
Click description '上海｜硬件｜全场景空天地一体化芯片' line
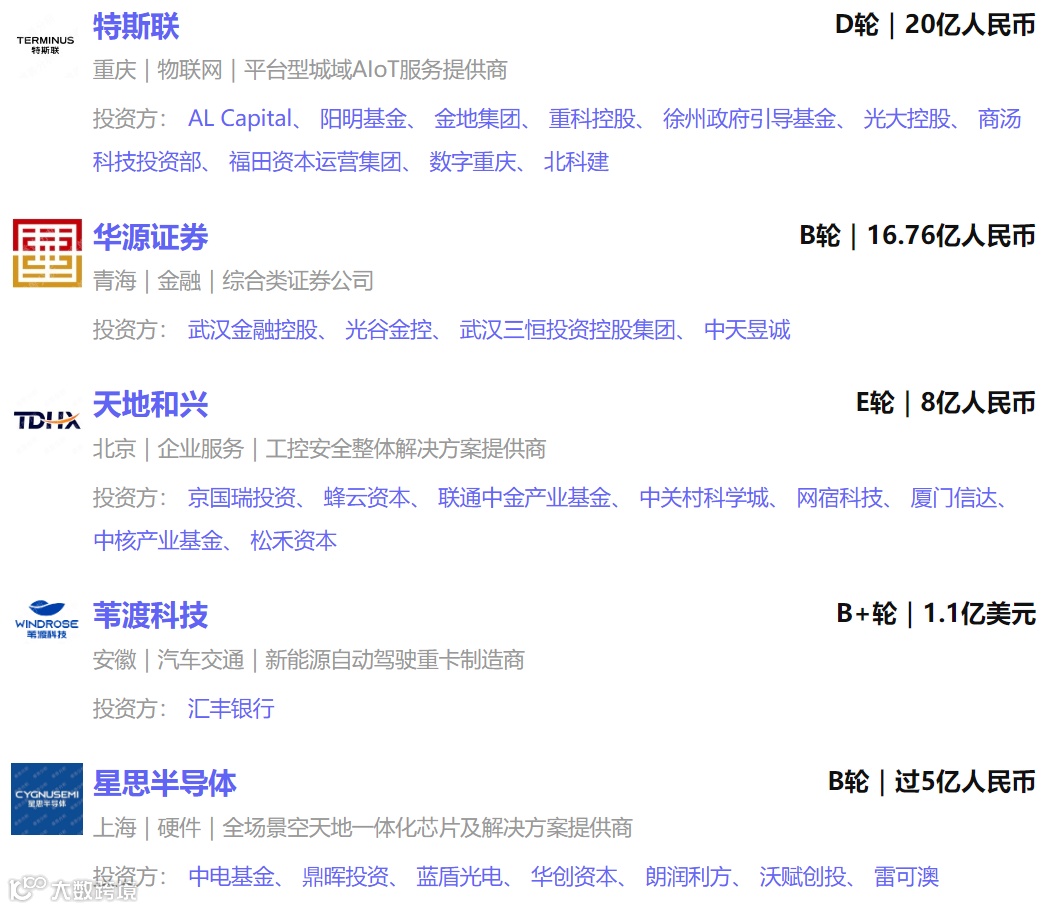pyautogui.click(x=363, y=827)
